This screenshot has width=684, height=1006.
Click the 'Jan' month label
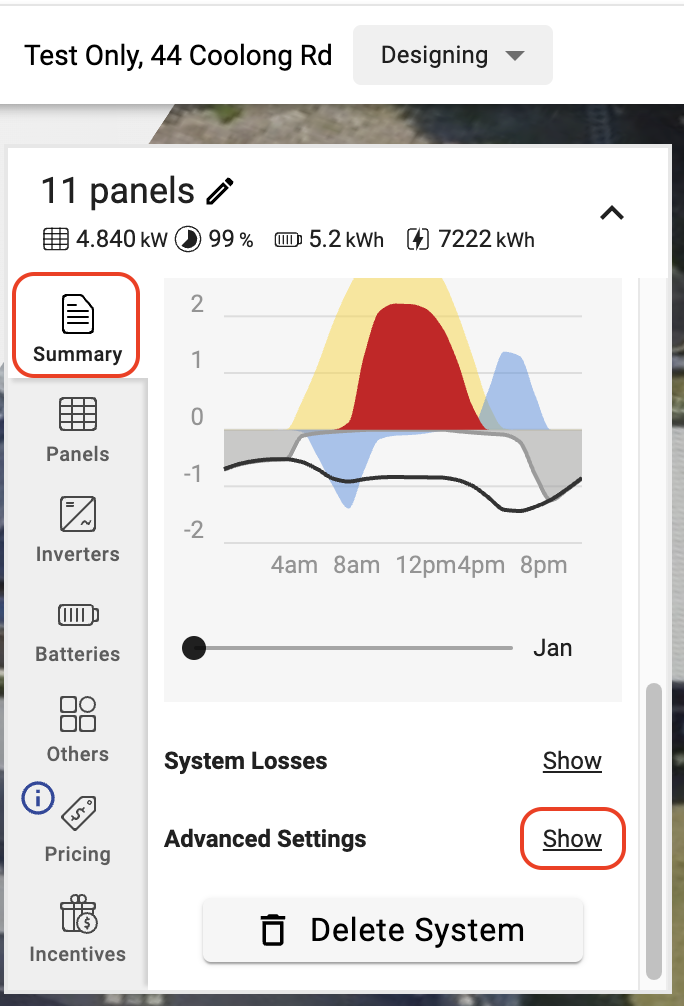(x=552, y=648)
